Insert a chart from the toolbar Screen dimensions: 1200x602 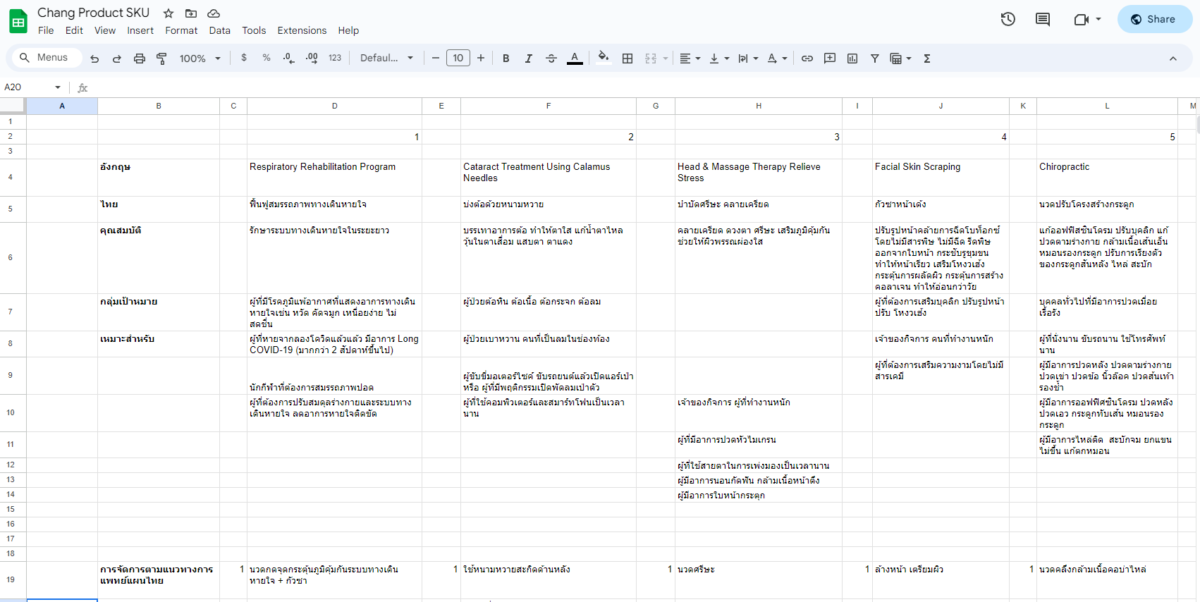851,58
